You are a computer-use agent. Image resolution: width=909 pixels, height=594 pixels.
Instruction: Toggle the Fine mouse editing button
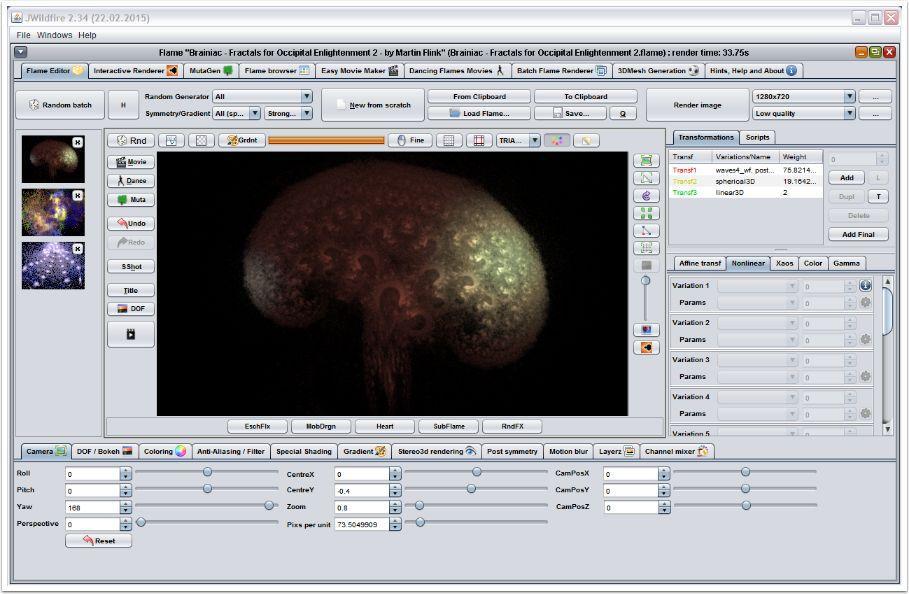(410, 140)
